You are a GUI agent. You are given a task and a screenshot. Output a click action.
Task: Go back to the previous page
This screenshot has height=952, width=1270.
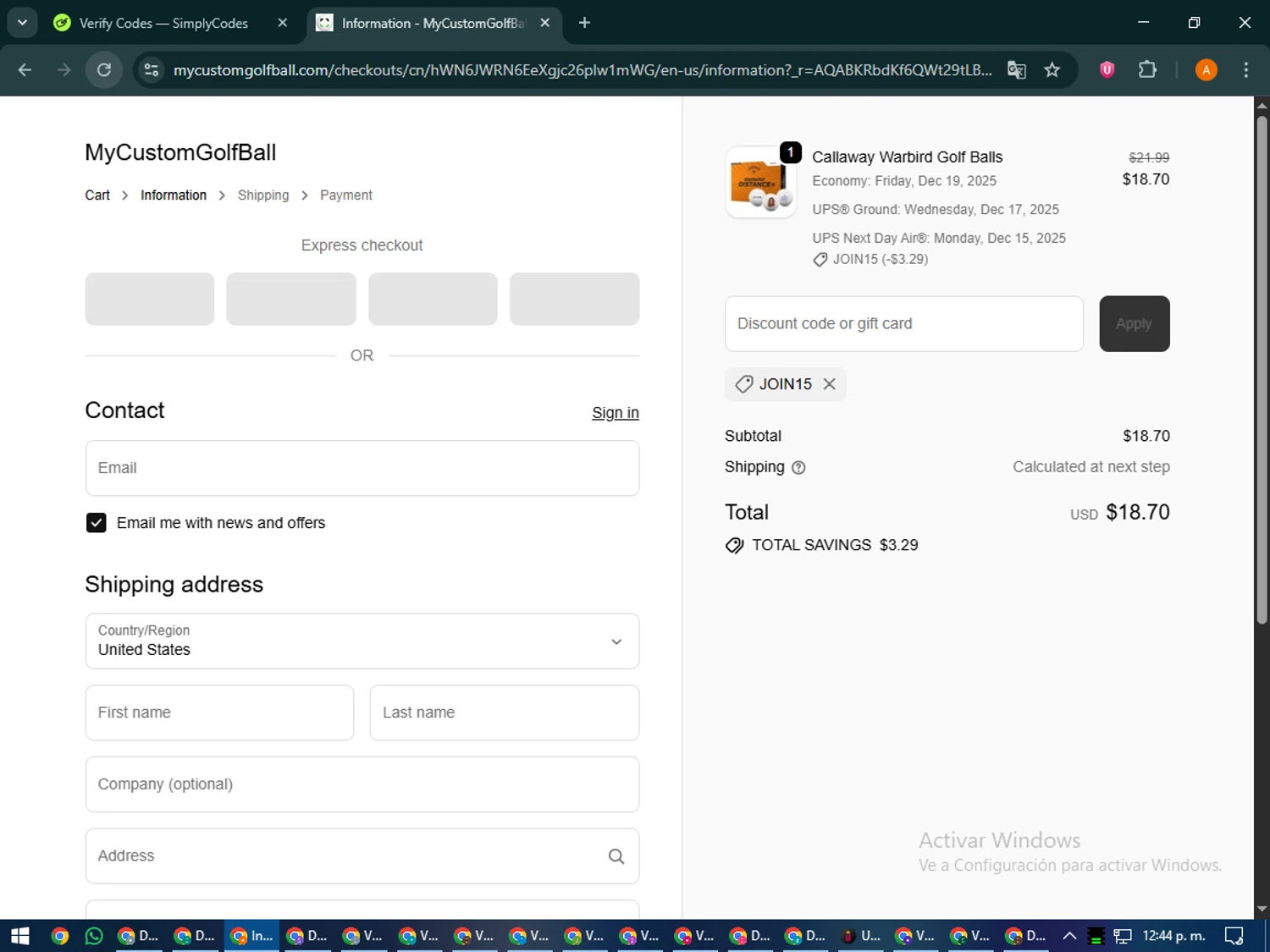pyautogui.click(x=25, y=69)
